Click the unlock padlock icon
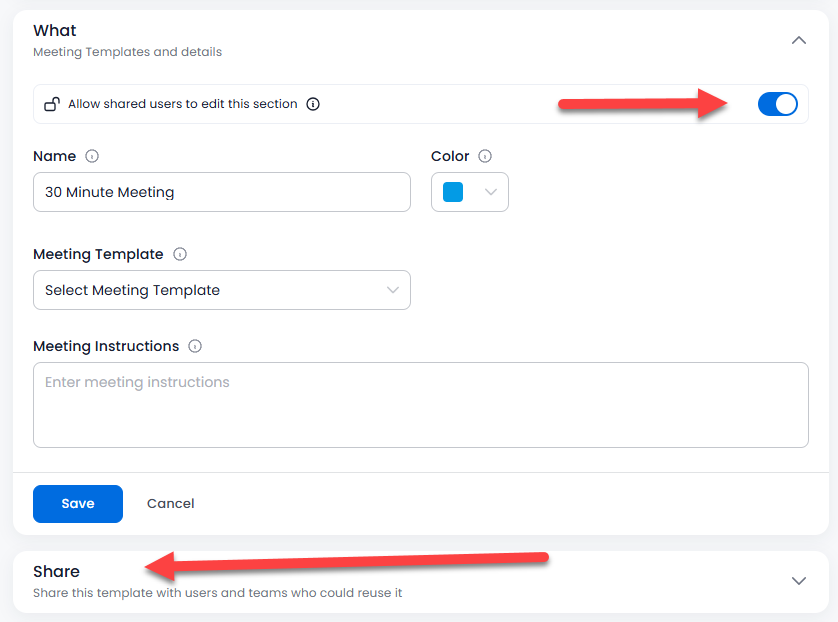This screenshot has width=838, height=622. coord(52,104)
